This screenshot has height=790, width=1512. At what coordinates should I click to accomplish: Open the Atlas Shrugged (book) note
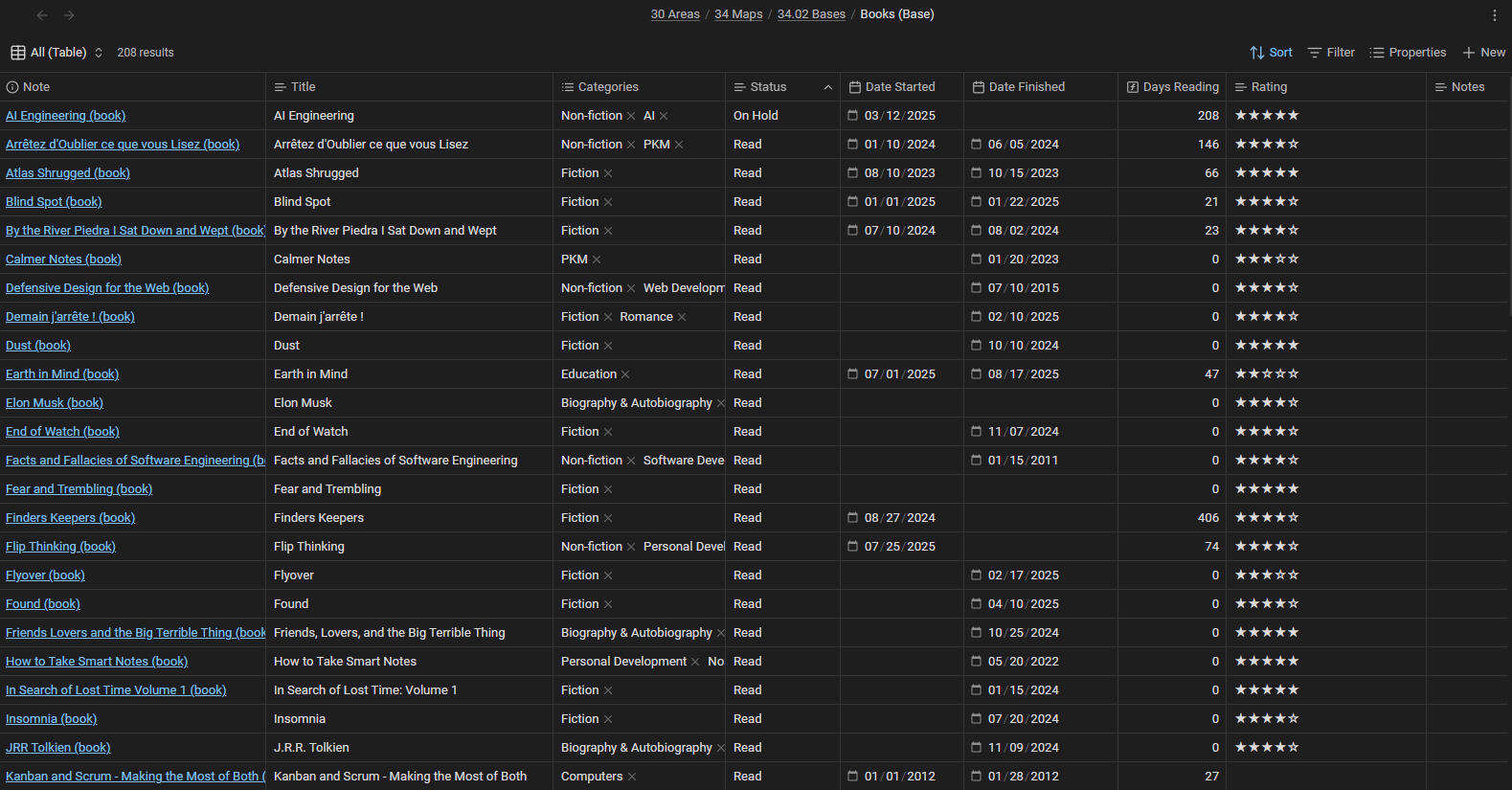click(x=68, y=173)
